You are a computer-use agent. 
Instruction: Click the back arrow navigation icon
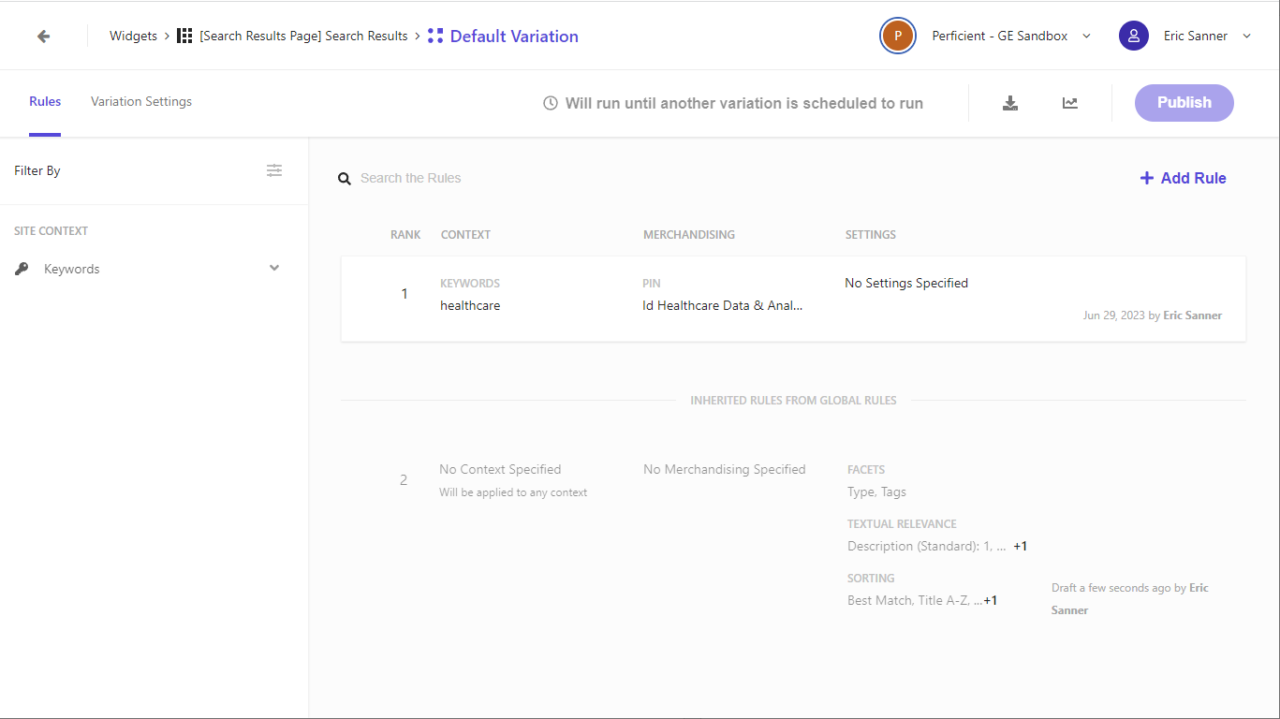(42, 35)
